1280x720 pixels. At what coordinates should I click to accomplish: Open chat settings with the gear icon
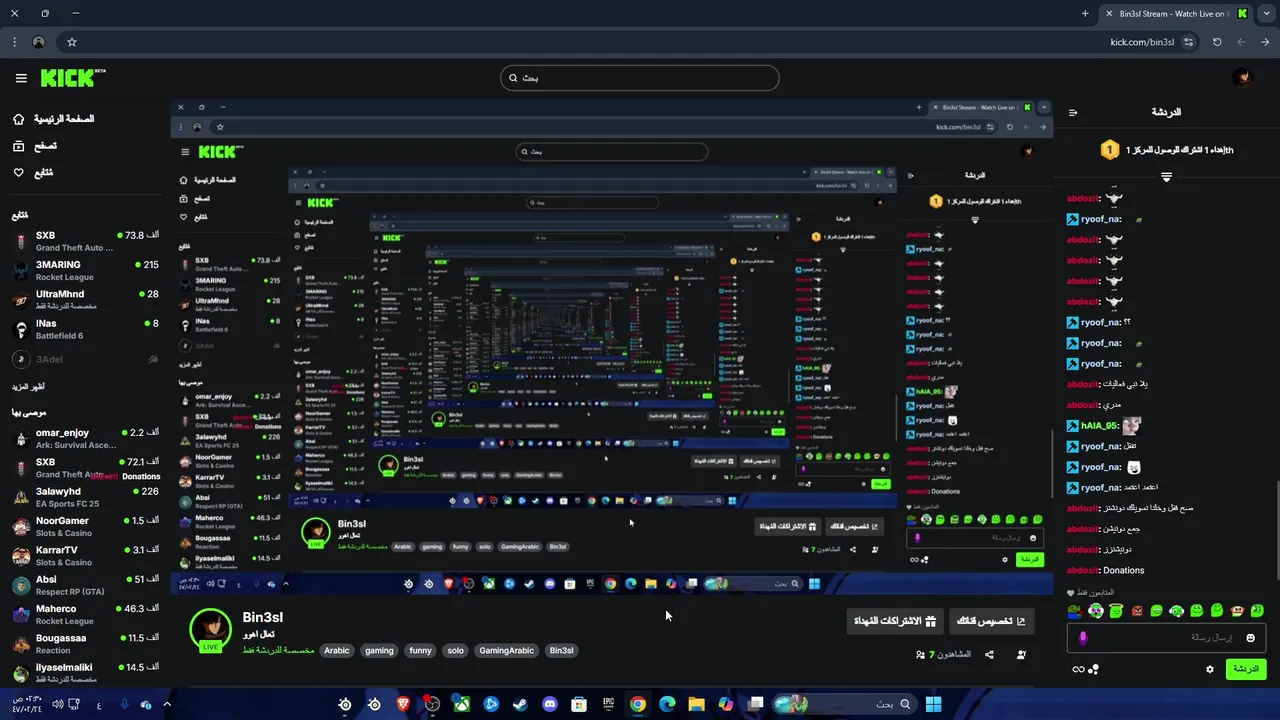[1210, 669]
